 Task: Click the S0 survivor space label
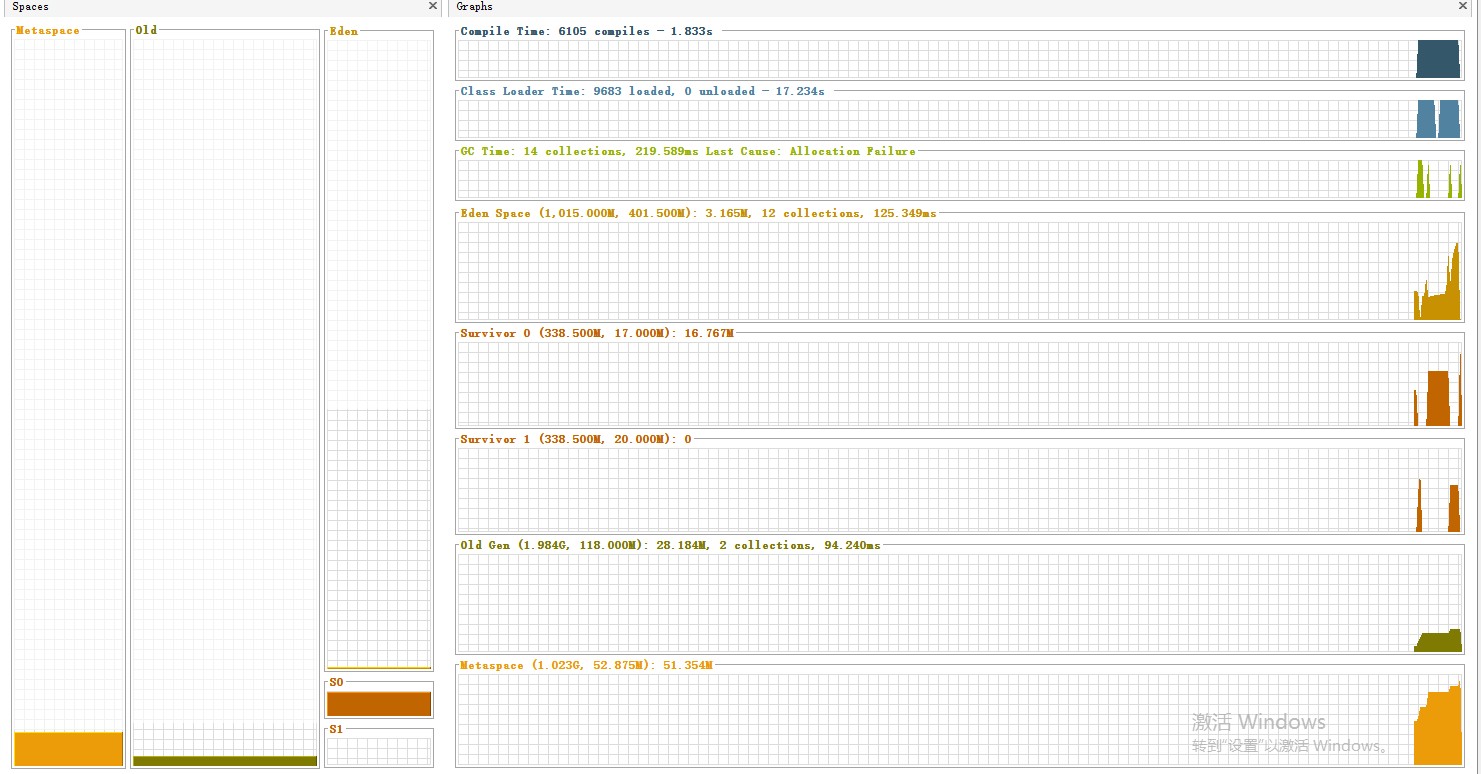pyautogui.click(x=336, y=682)
